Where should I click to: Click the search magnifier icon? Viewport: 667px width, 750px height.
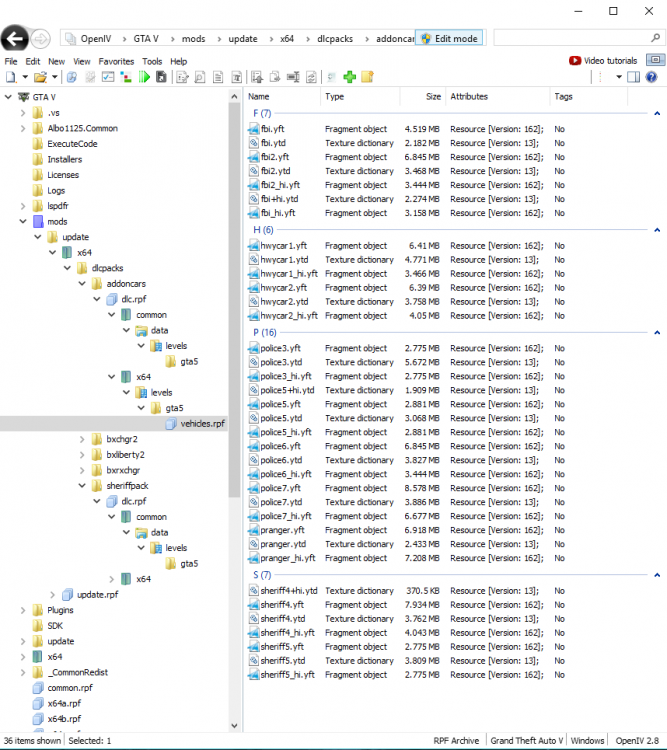click(x=656, y=38)
